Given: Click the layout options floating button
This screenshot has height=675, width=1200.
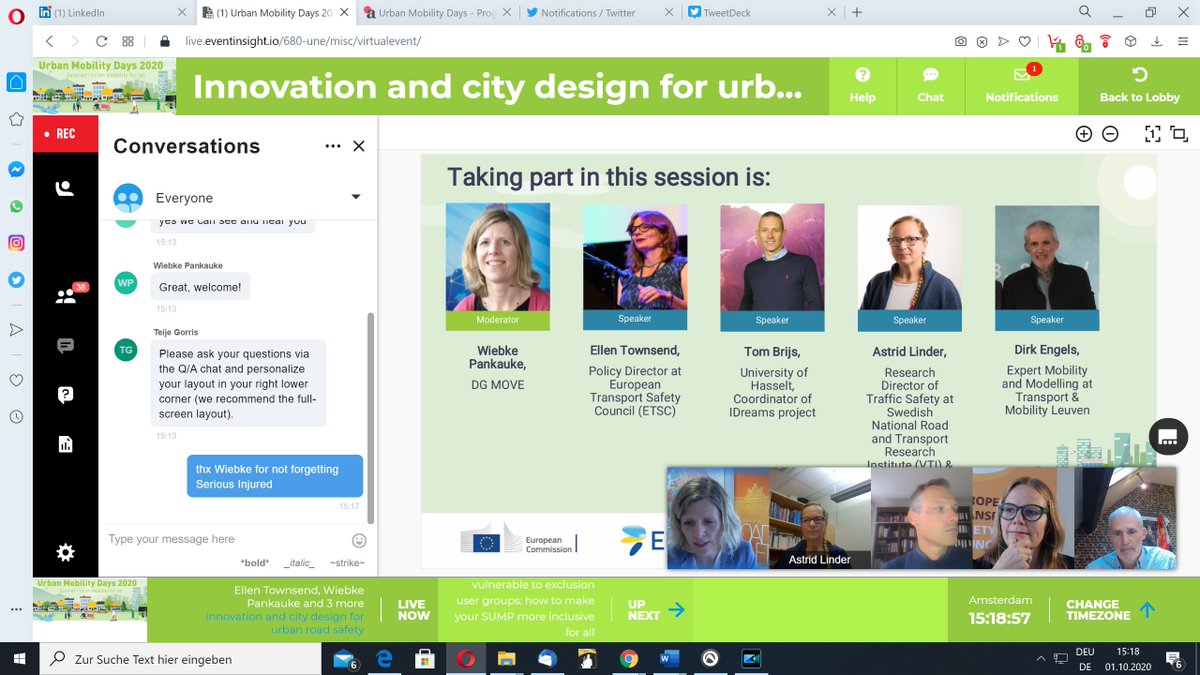Looking at the screenshot, I should click(x=1167, y=436).
